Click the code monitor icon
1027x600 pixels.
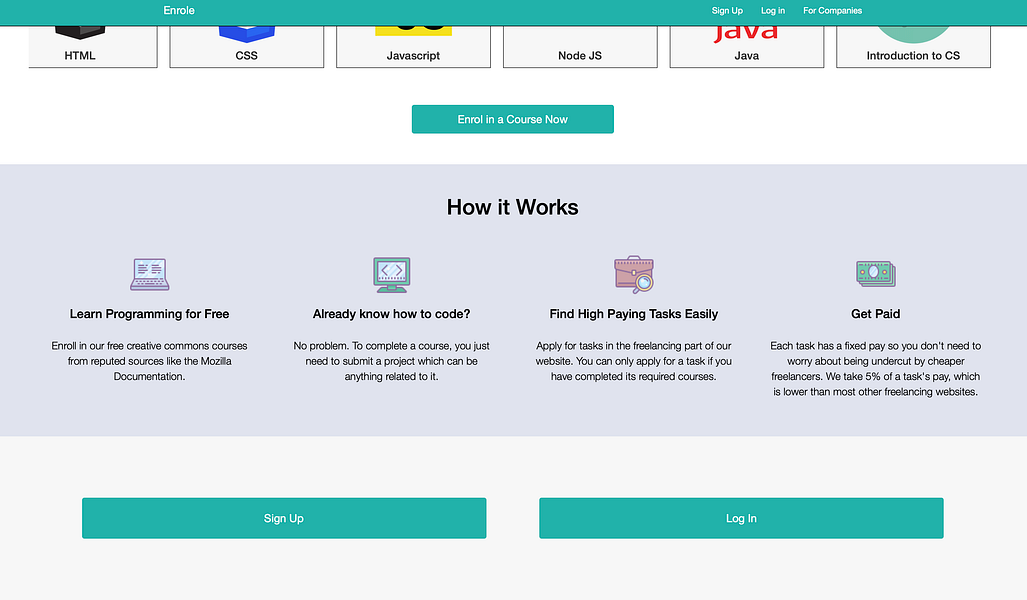tap(392, 274)
